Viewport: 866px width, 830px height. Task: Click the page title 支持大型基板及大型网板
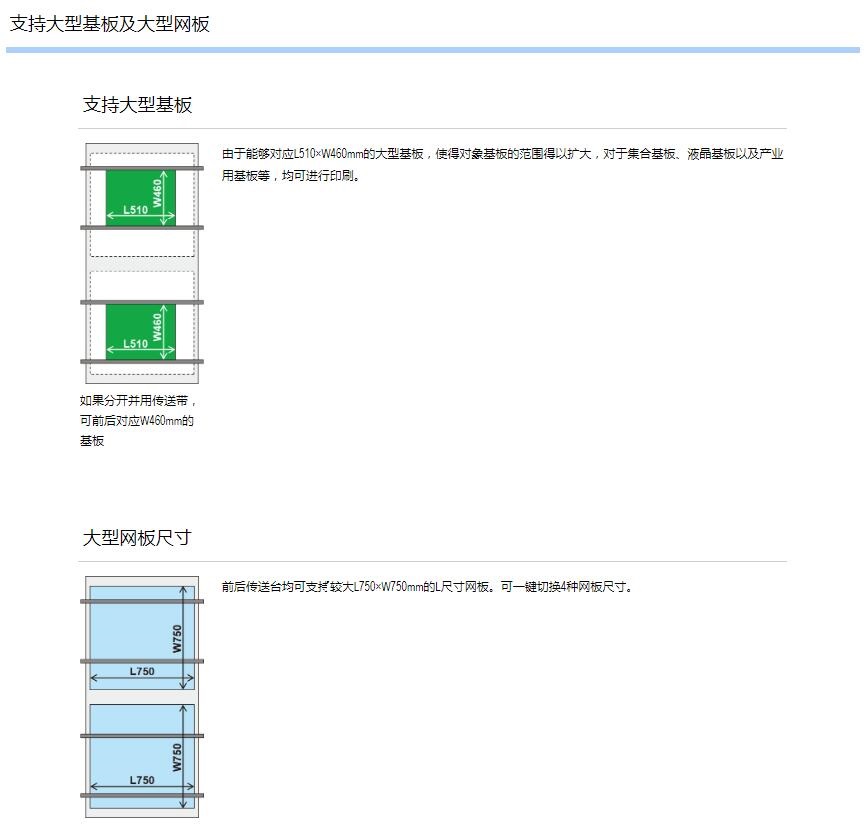[x=110, y=24]
